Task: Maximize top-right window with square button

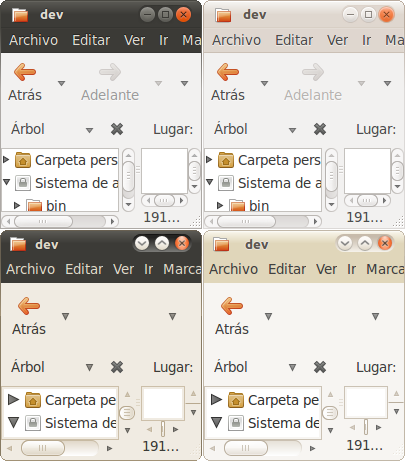Action: click(x=368, y=15)
